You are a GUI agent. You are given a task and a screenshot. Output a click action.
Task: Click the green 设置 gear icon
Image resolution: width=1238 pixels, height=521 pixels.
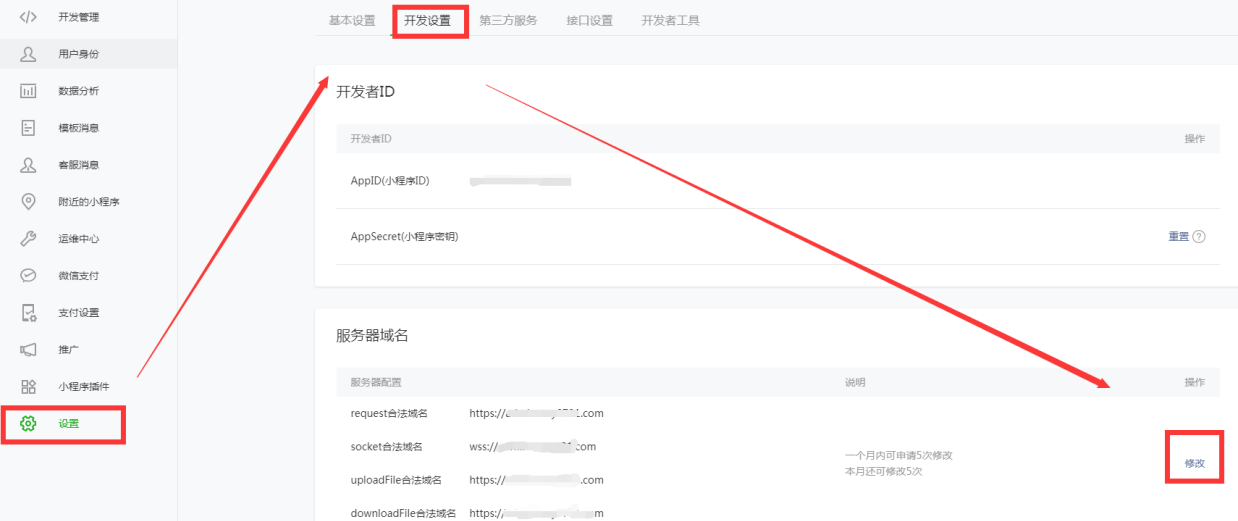click(x=29, y=424)
